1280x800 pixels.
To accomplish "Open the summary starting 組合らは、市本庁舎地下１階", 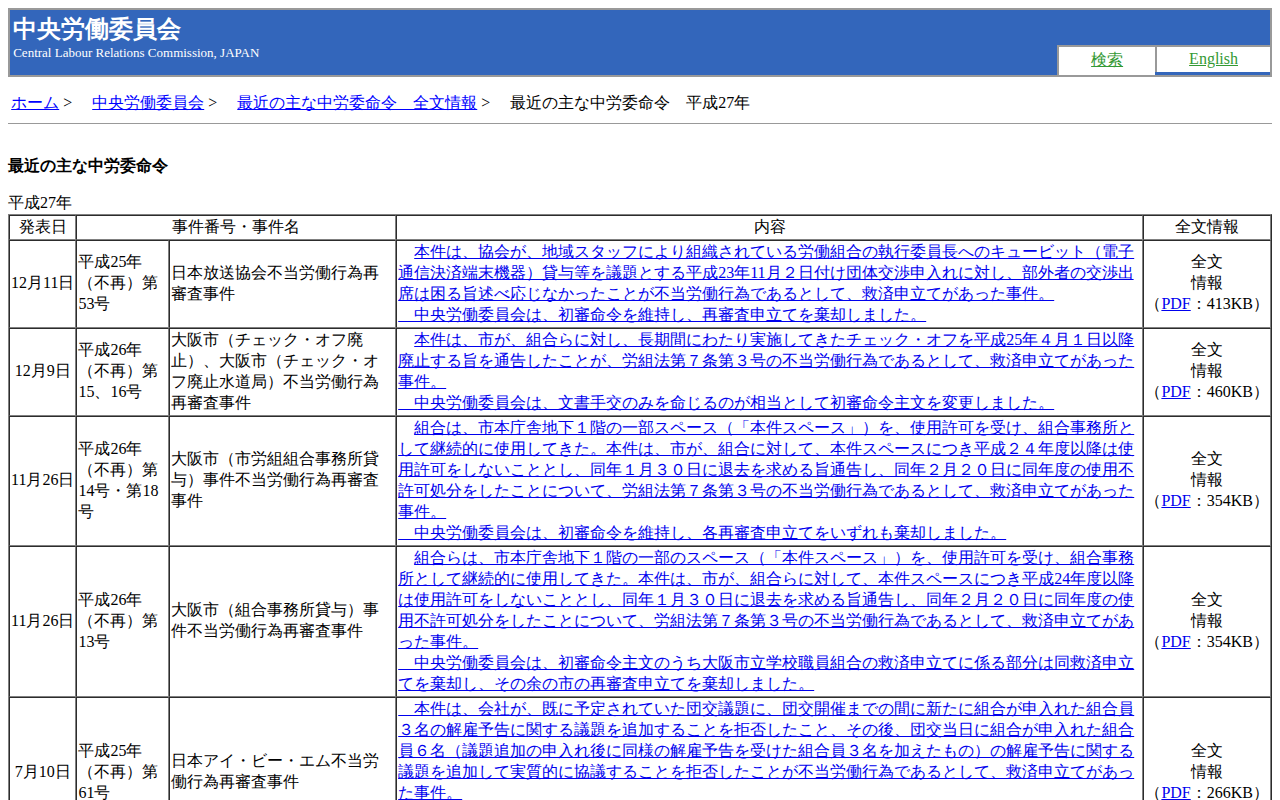I will click(x=766, y=599).
